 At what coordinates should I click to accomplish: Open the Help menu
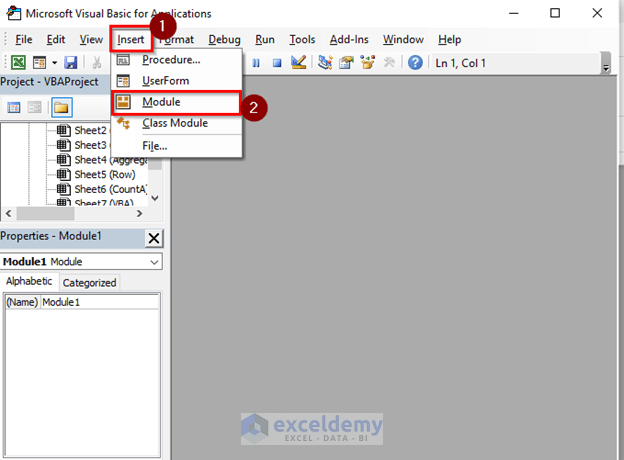pos(450,40)
